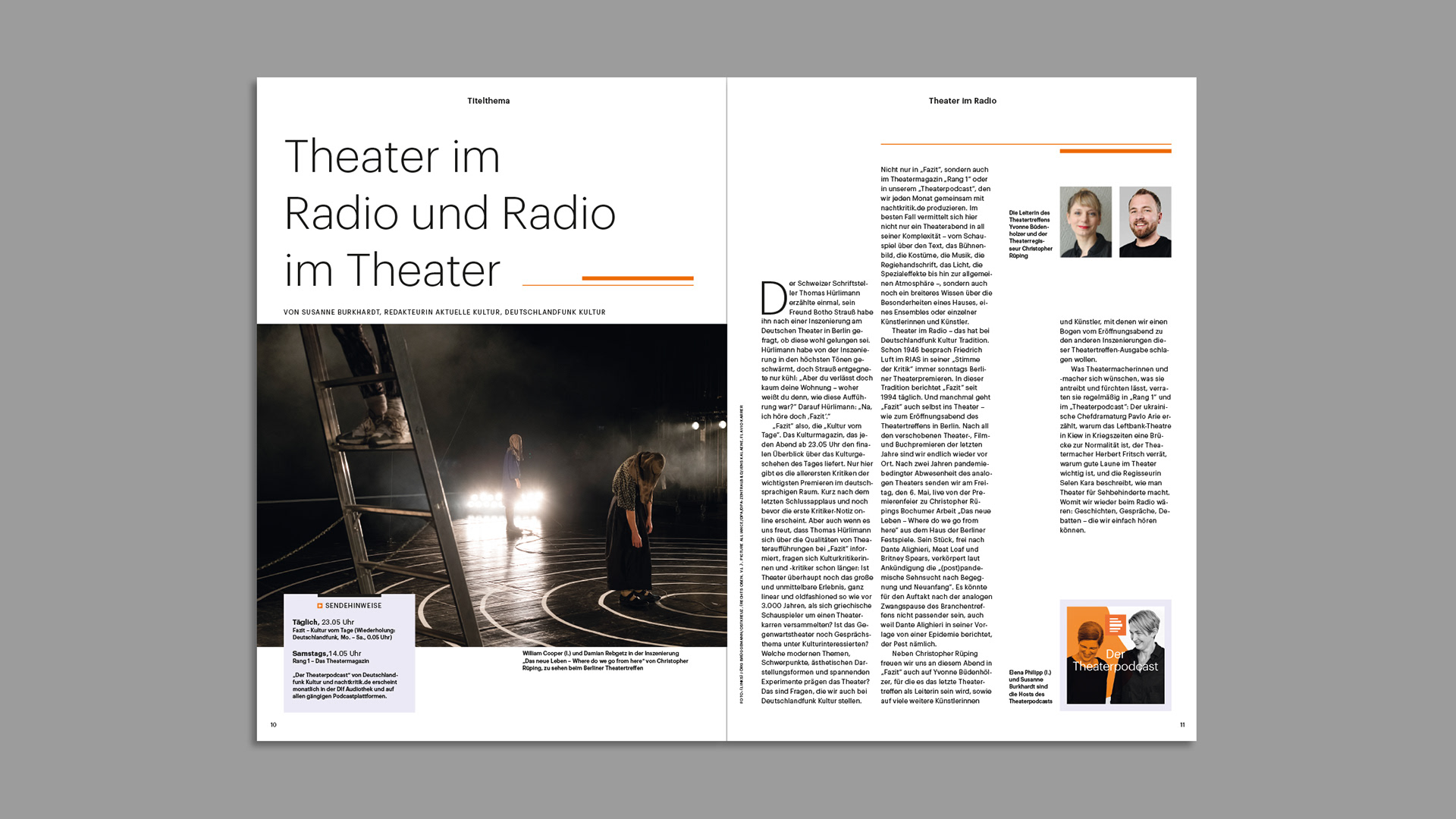Click the thick orange bar beside the headline
Viewport: 1456px width, 819px height.
click(637, 278)
